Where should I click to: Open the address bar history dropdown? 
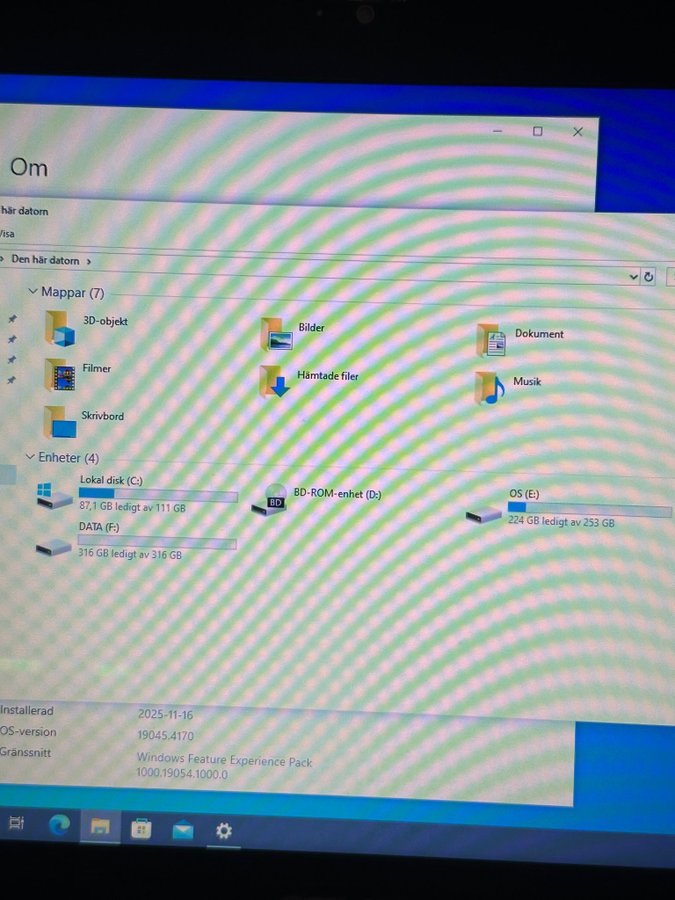click(x=633, y=276)
